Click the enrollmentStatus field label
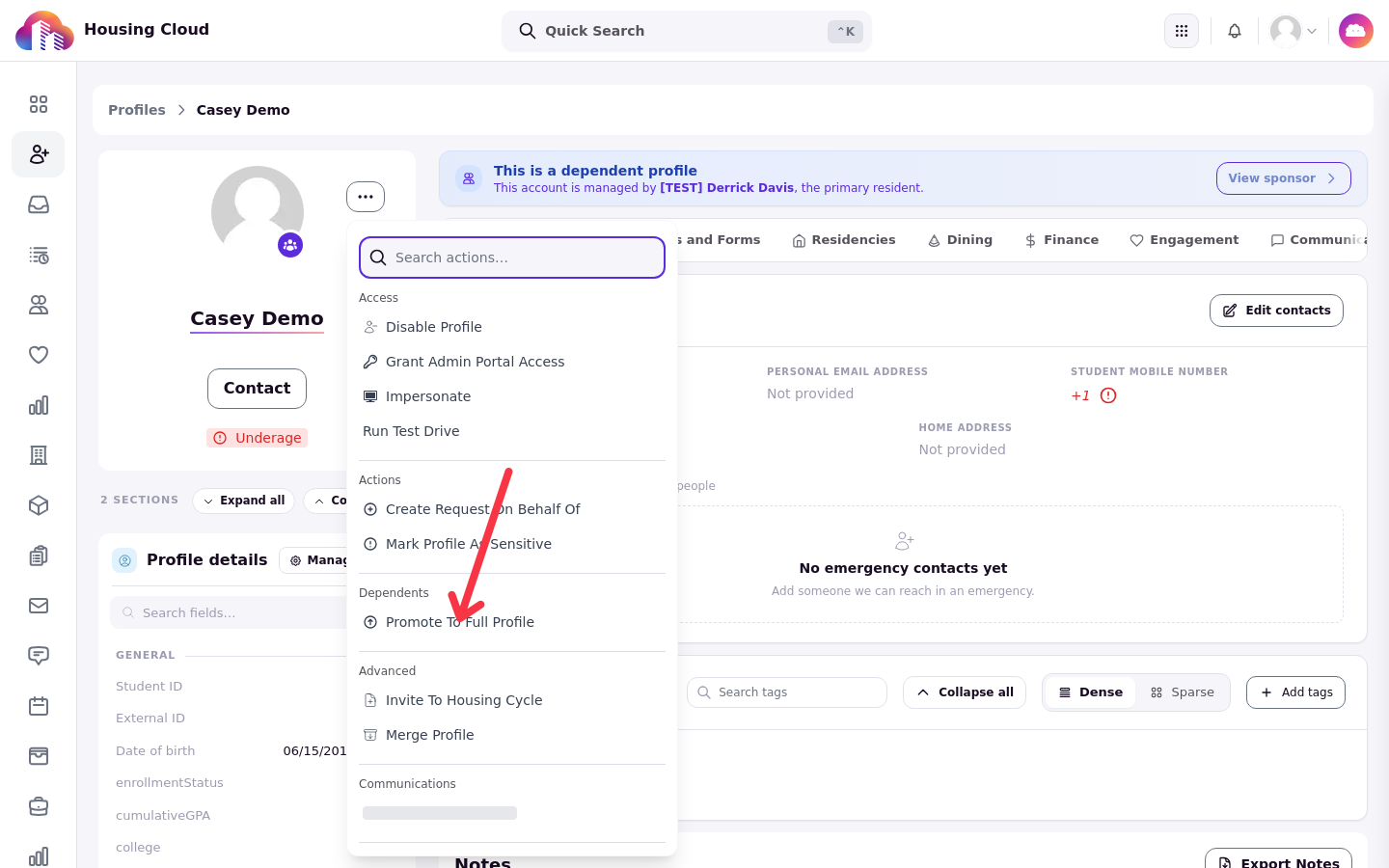This screenshot has width=1389, height=868. coord(170,783)
